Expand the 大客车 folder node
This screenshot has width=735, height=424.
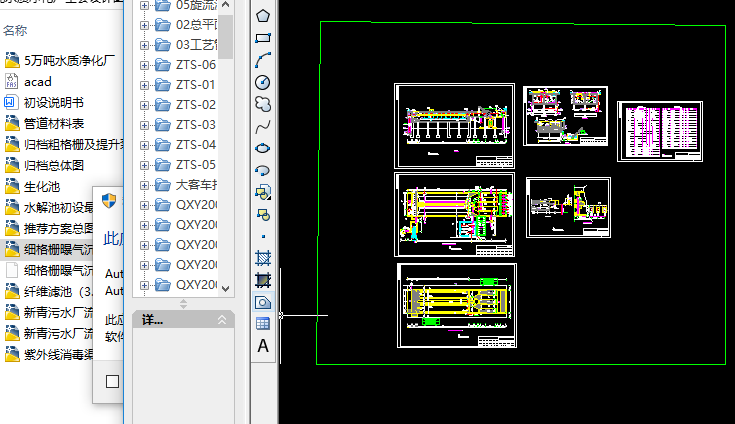pyautogui.click(x=144, y=186)
